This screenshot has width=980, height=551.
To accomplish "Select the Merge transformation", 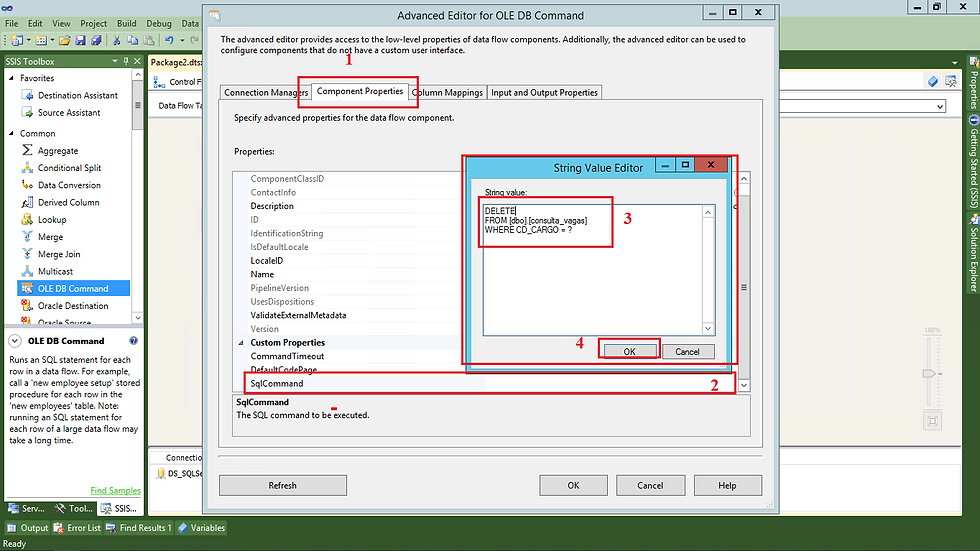I will click(50, 237).
